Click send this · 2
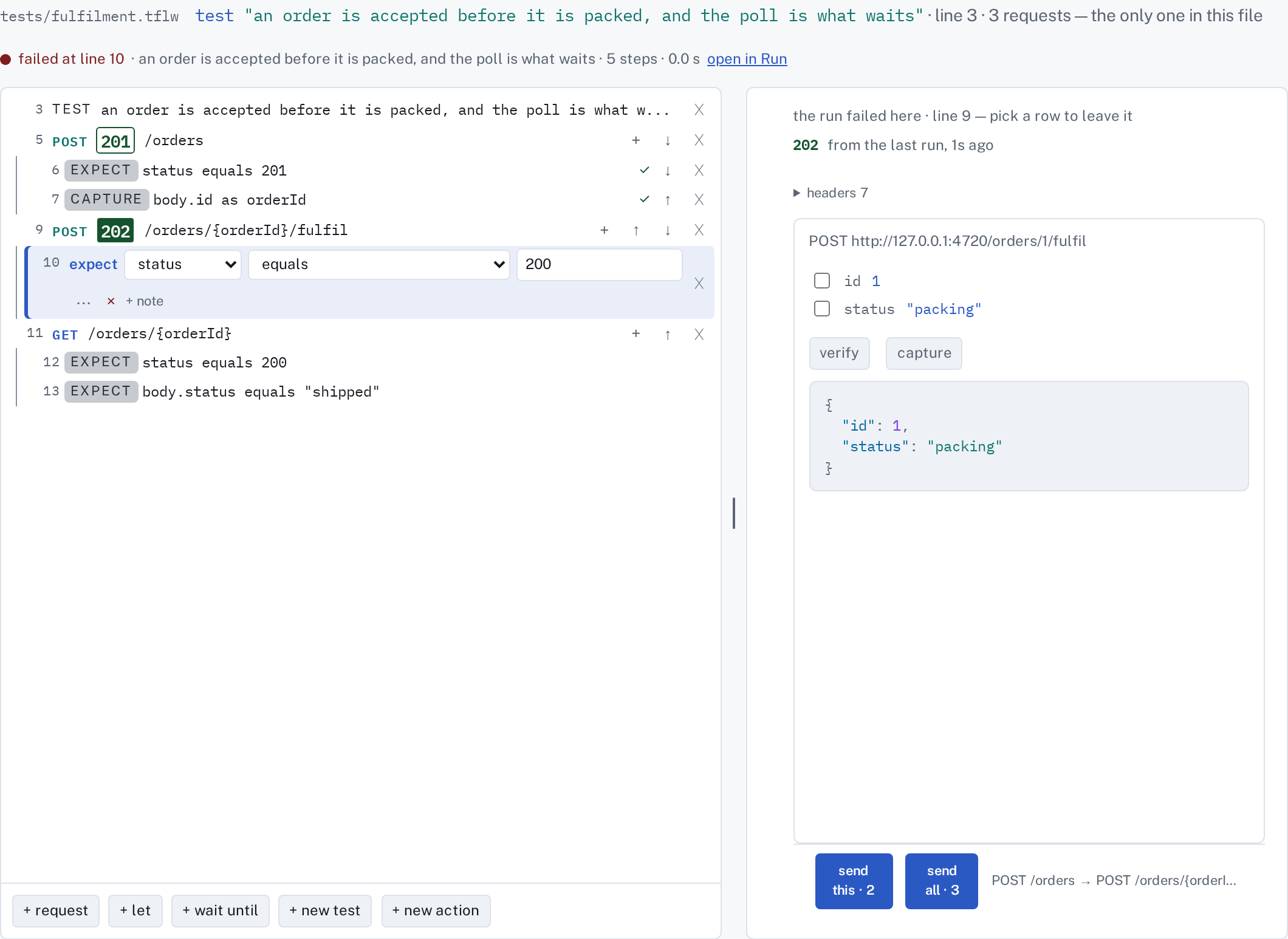This screenshot has width=1288, height=939. click(854, 881)
